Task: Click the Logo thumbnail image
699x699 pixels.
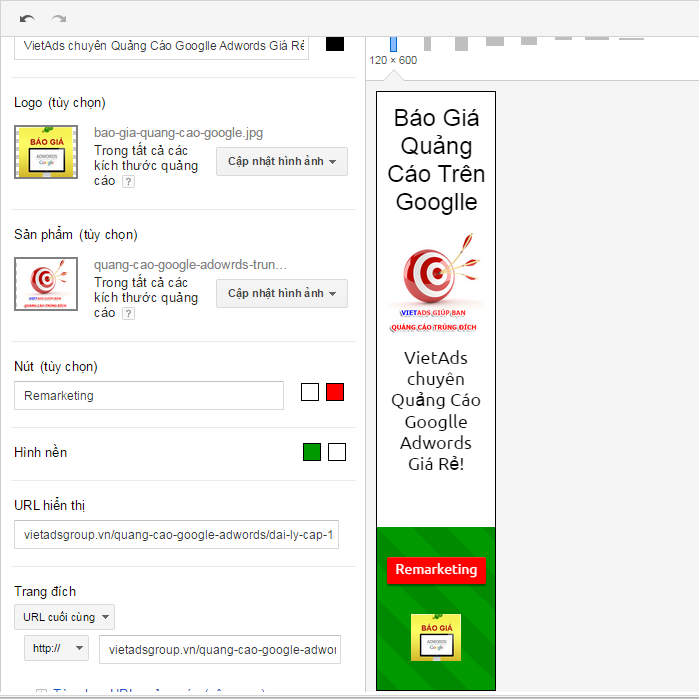Action: (46, 152)
